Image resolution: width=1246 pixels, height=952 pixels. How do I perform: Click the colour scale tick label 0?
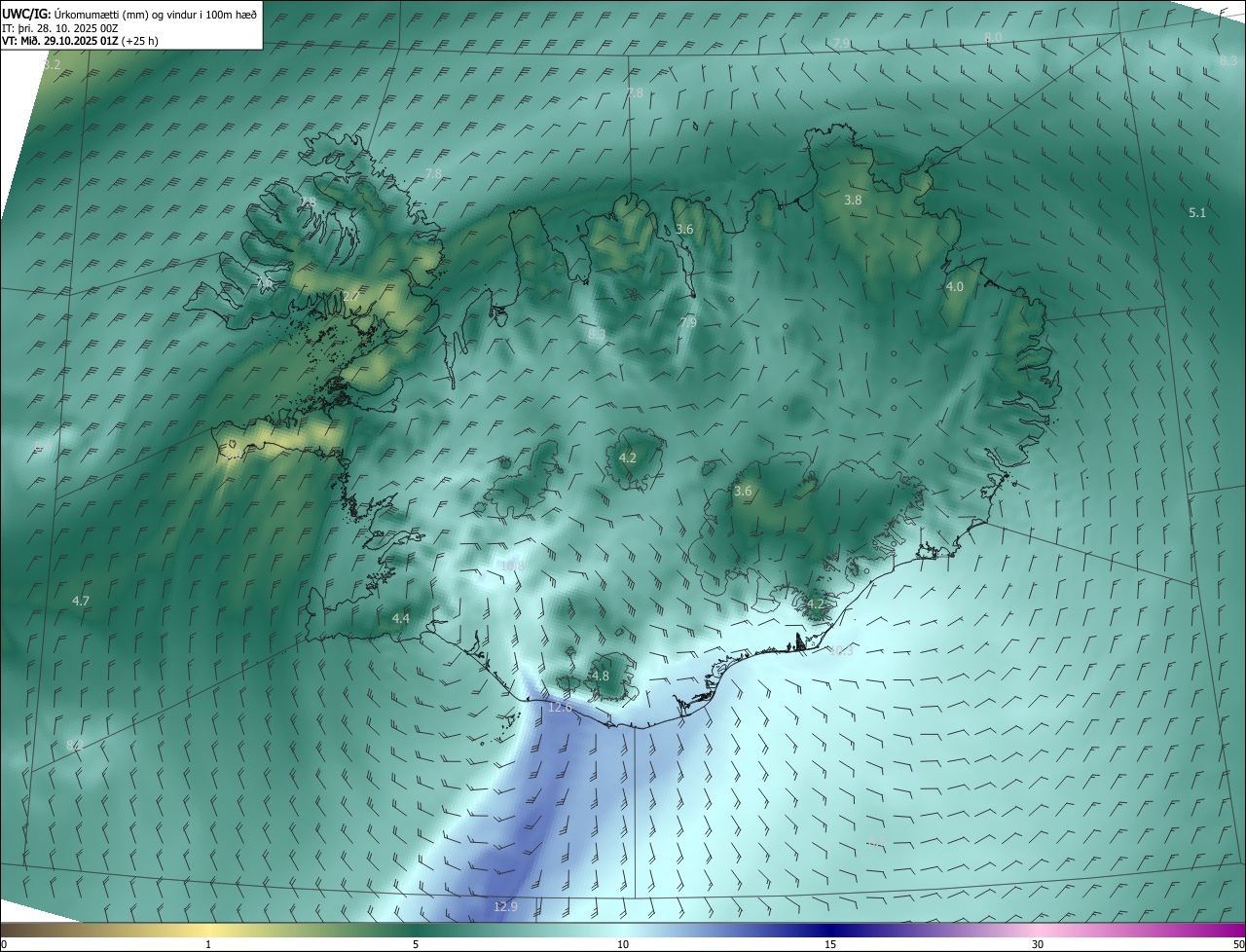pyautogui.click(x=4, y=944)
